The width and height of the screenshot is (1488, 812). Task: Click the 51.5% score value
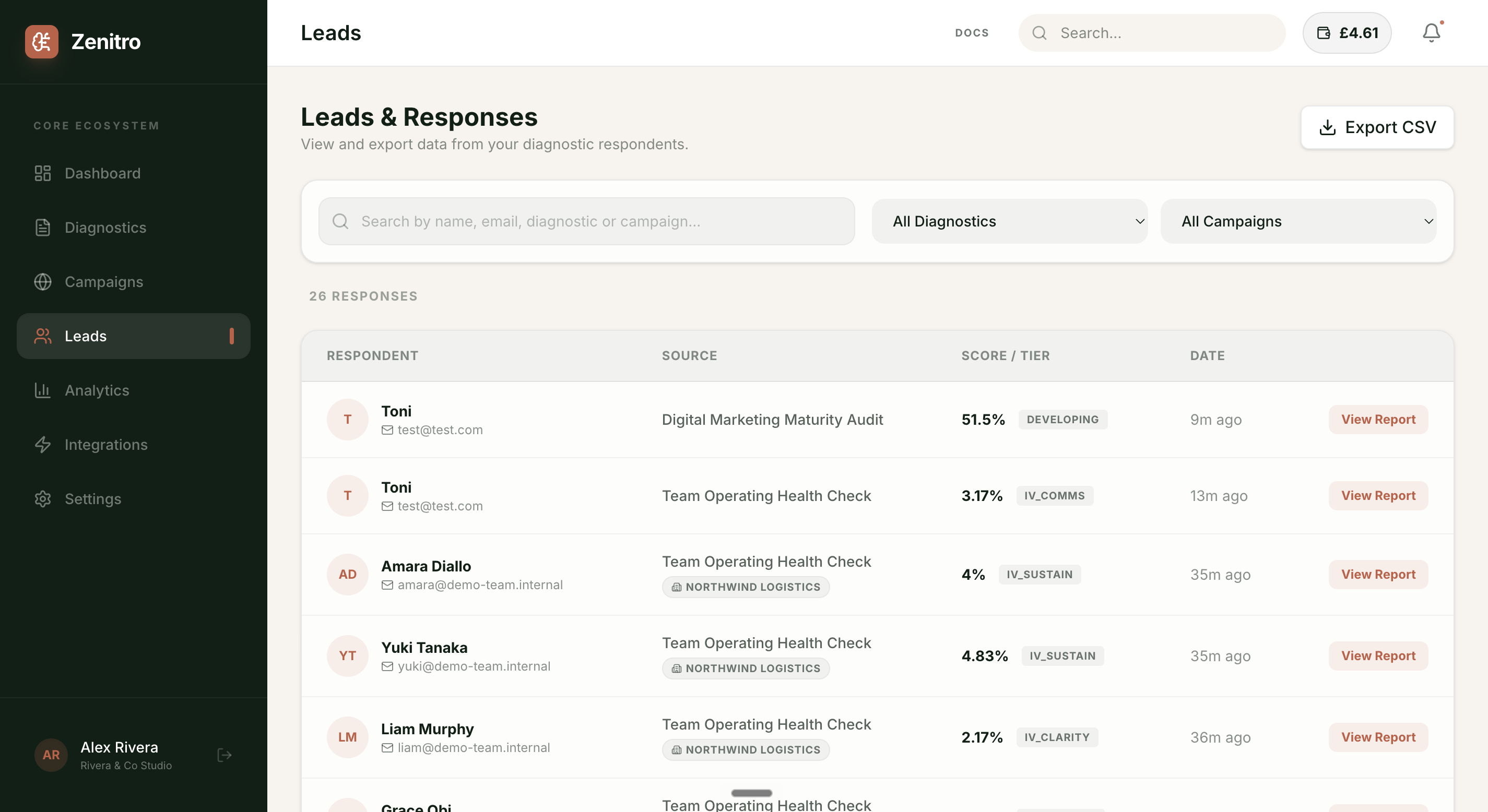coord(983,419)
